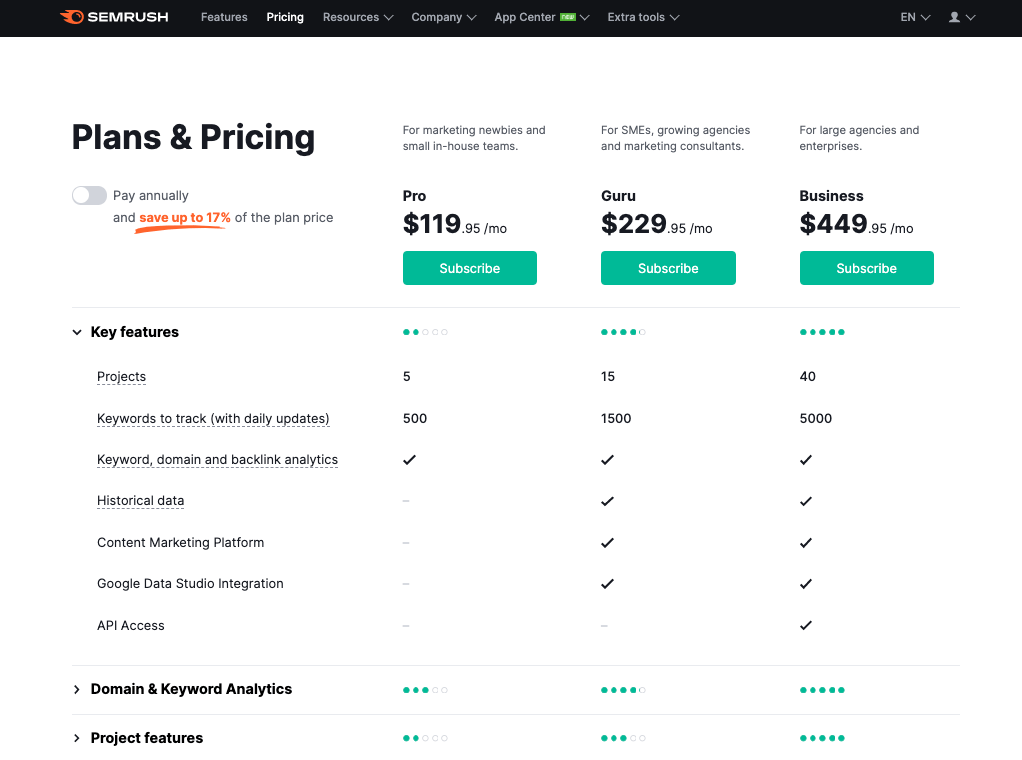Expand the Project features section
This screenshot has width=1022, height=760.
pos(77,738)
